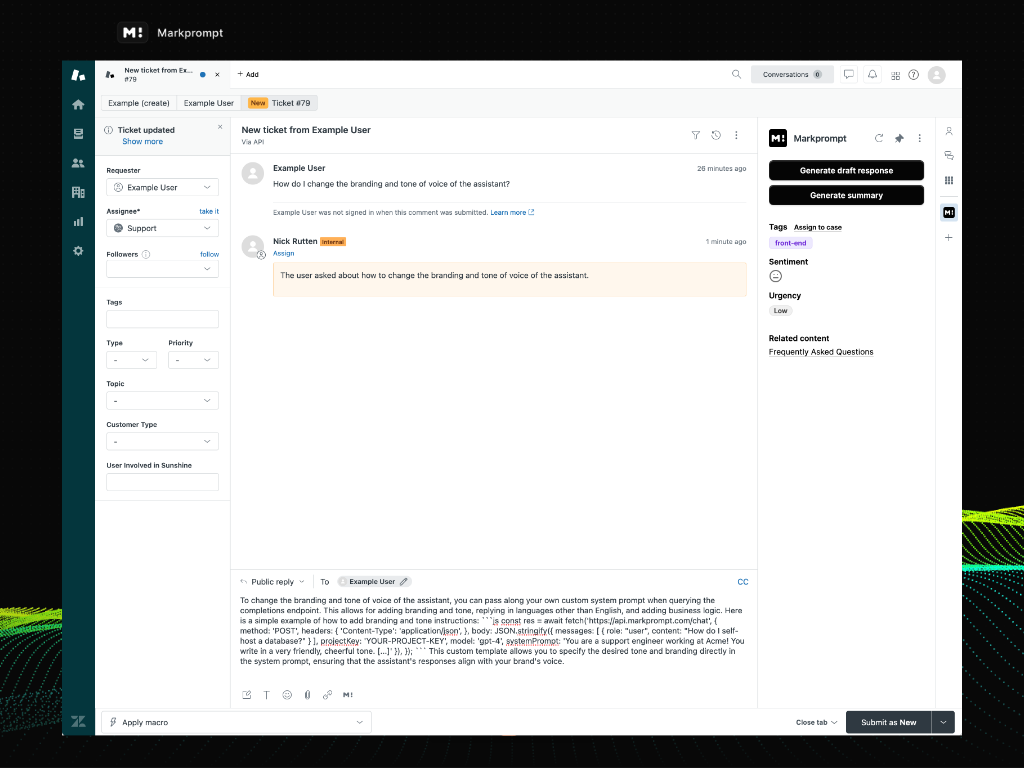Image resolution: width=1024 pixels, height=768 pixels.
Task: Click the Show more link
Action: 142,142
